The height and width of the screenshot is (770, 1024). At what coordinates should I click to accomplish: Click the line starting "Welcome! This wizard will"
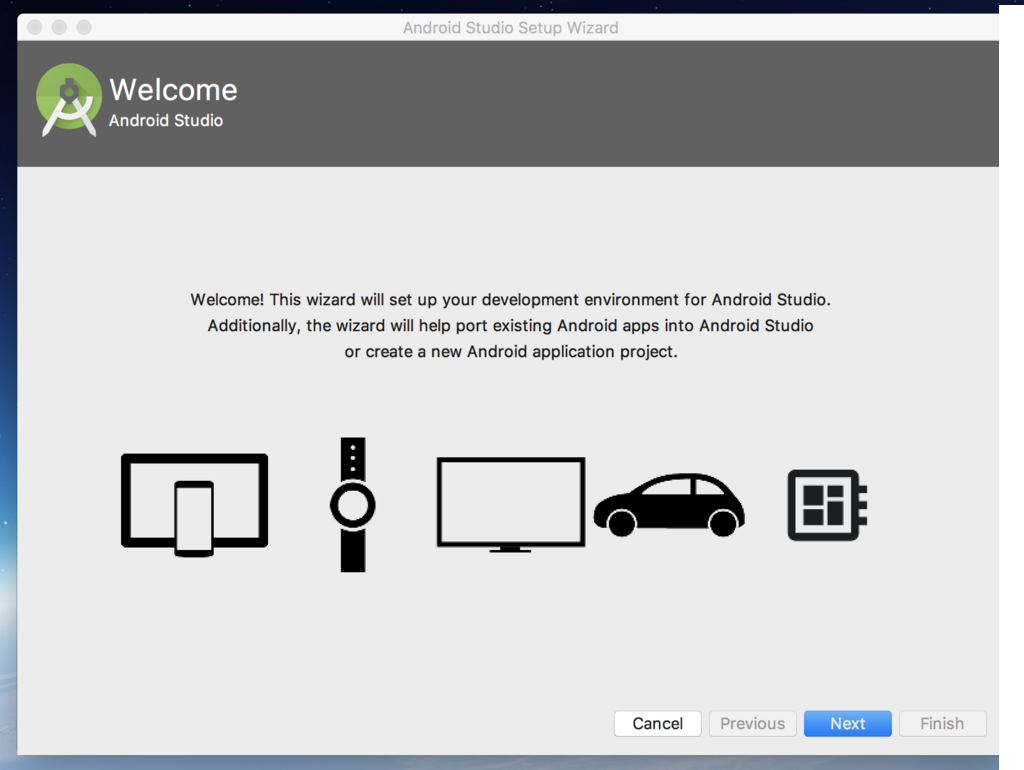[x=511, y=300]
